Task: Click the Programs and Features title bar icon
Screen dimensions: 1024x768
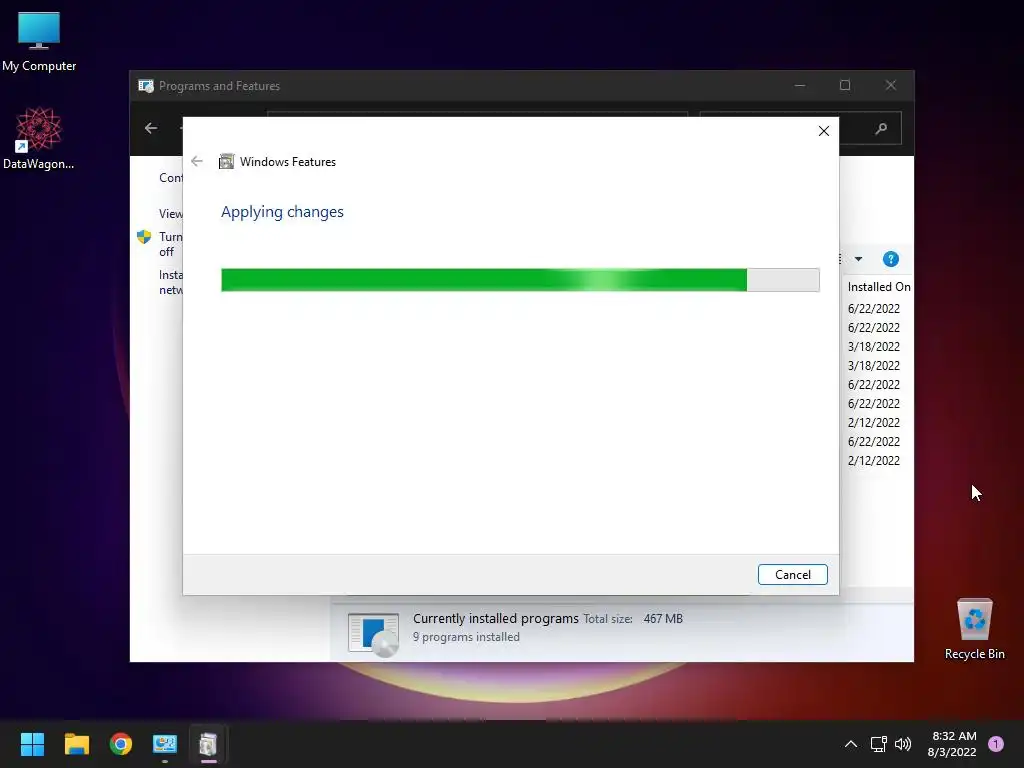Action: click(x=146, y=86)
